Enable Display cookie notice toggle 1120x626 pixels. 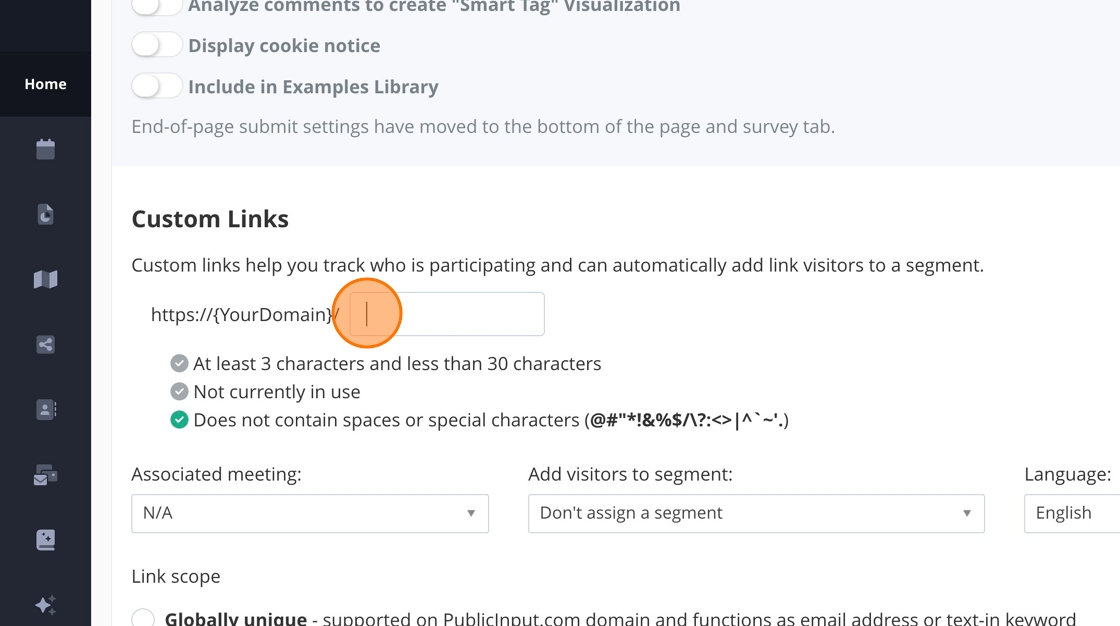coord(157,45)
